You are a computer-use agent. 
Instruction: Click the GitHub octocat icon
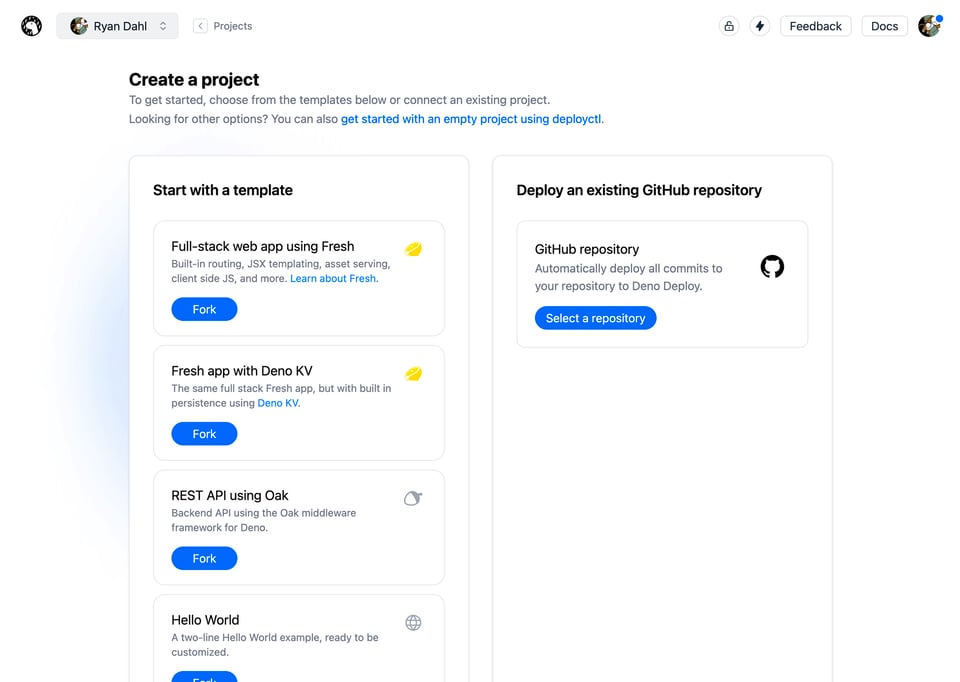coord(772,267)
